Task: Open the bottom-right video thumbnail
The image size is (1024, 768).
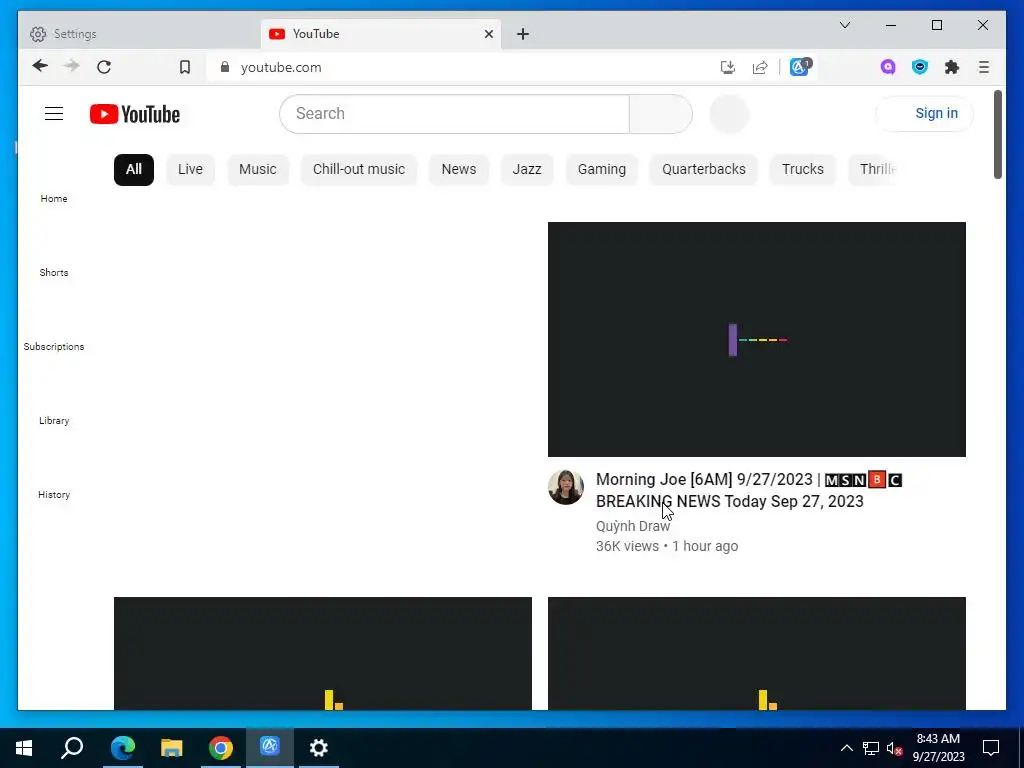Action: 756,653
